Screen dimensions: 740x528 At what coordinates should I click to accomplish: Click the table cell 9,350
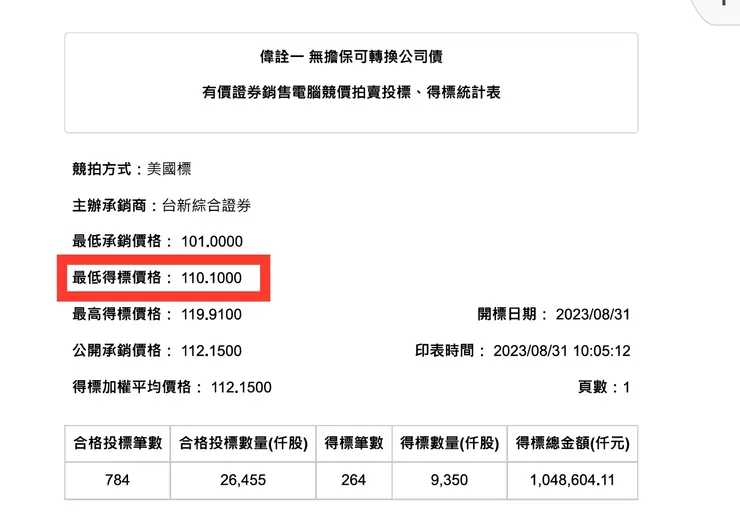tap(449, 480)
